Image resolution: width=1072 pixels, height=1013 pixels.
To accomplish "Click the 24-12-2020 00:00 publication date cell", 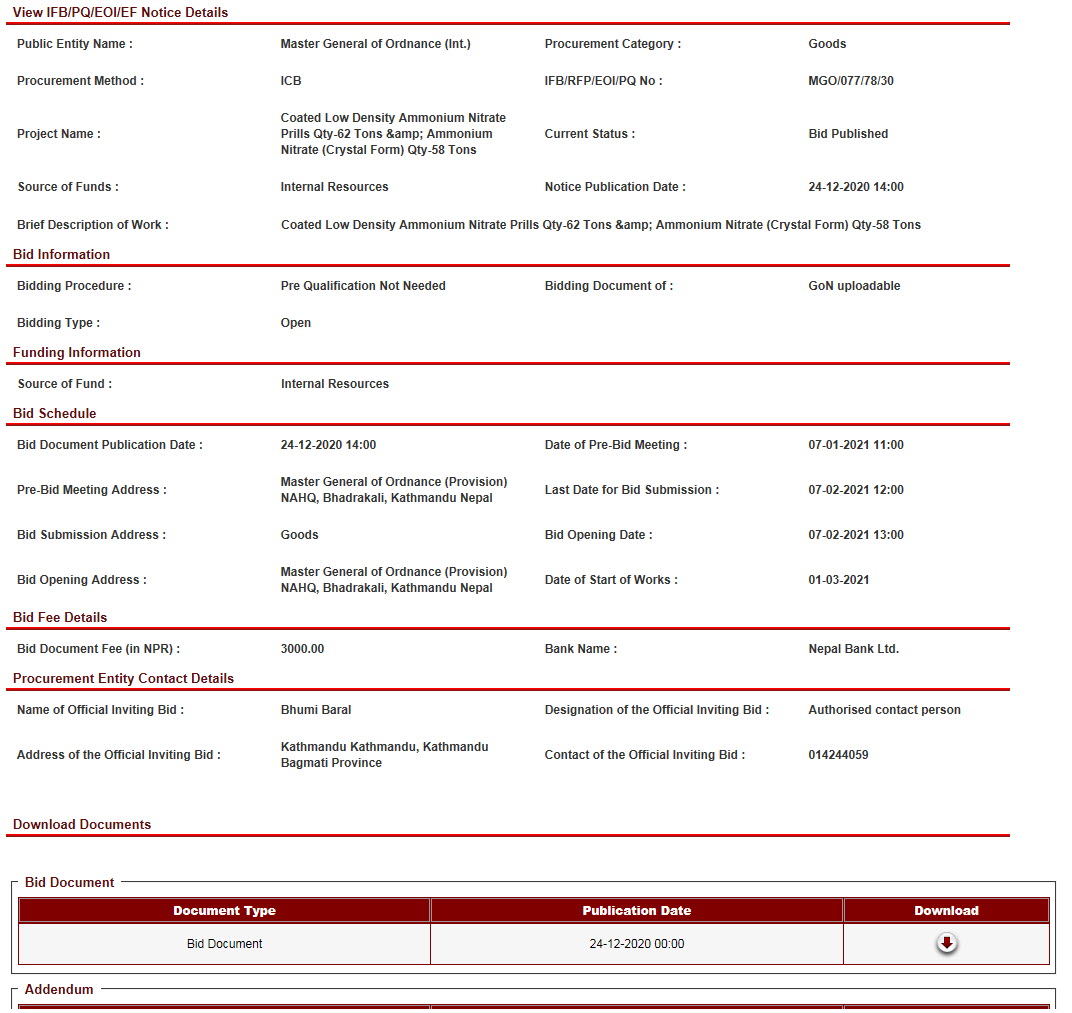I will pyautogui.click(x=636, y=944).
